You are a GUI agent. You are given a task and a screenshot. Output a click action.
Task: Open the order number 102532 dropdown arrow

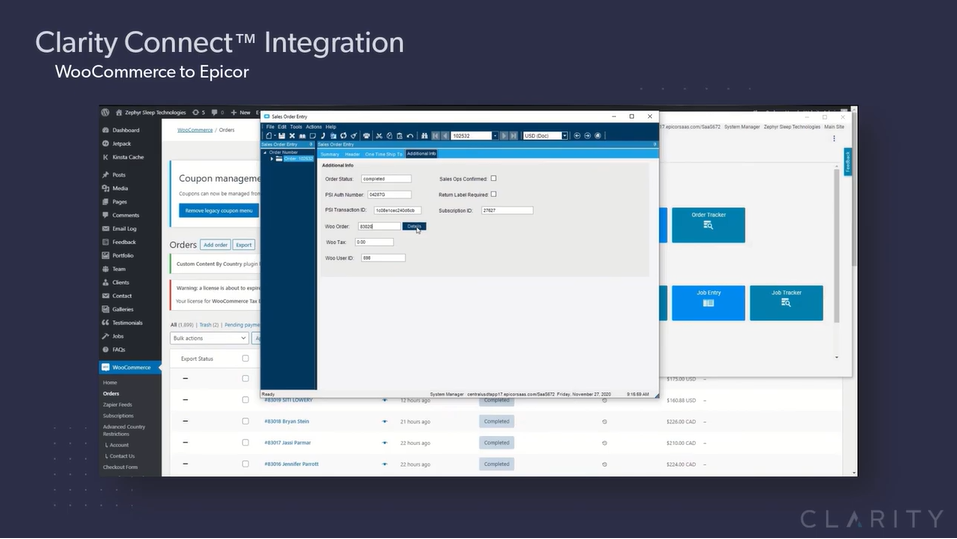pos(495,136)
